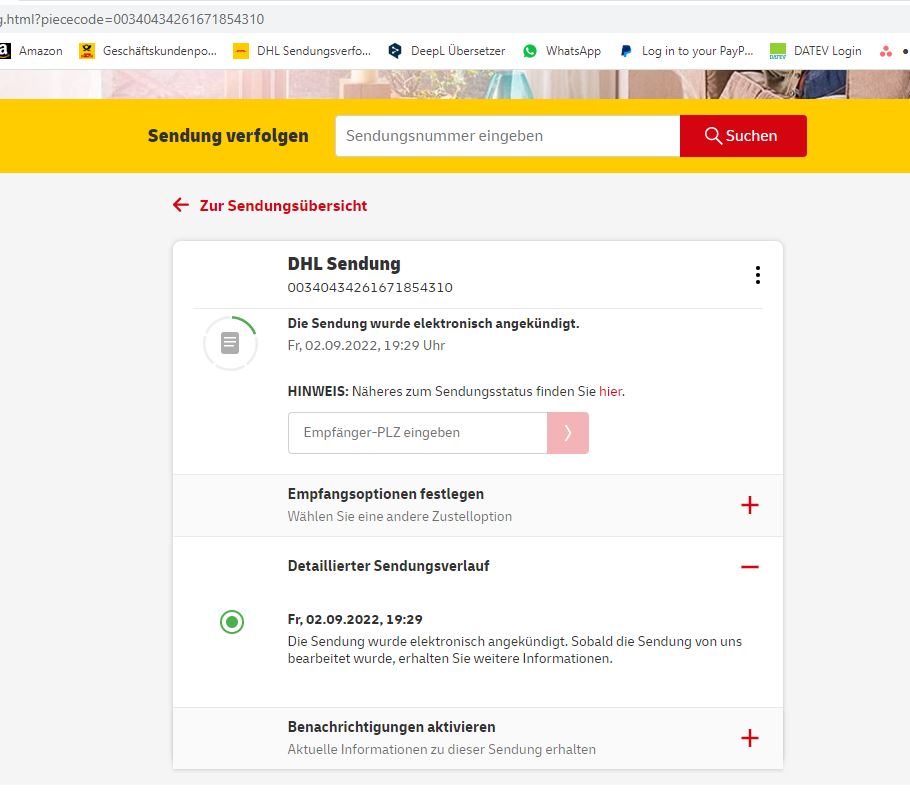Follow the 'hier' status link
Image resolution: width=910 pixels, height=811 pixels.
click(x=611, y=391)
